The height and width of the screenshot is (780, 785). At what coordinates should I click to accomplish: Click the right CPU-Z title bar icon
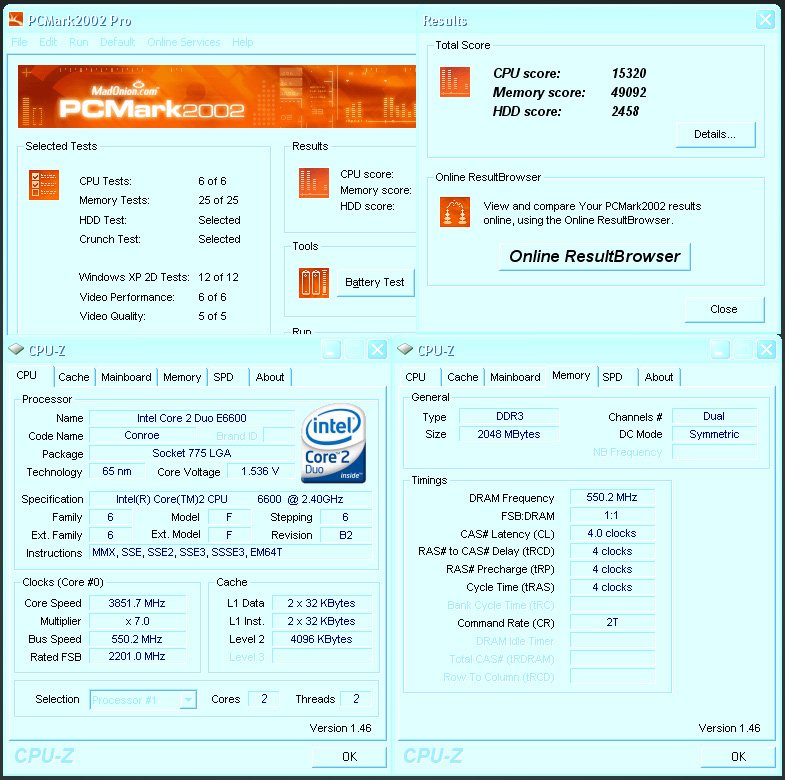tap(405, 349)
